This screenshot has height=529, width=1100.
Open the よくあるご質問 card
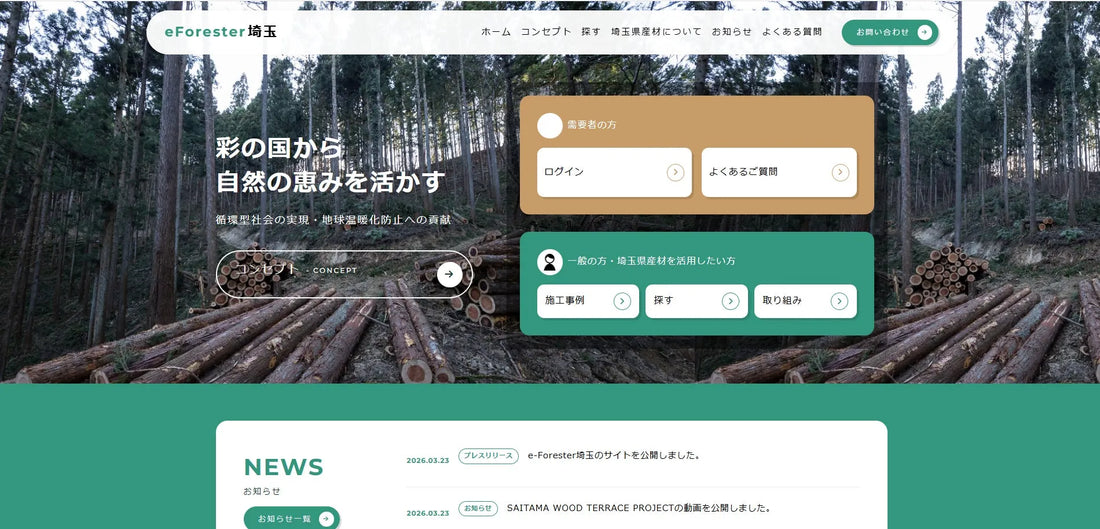(779, 173)
